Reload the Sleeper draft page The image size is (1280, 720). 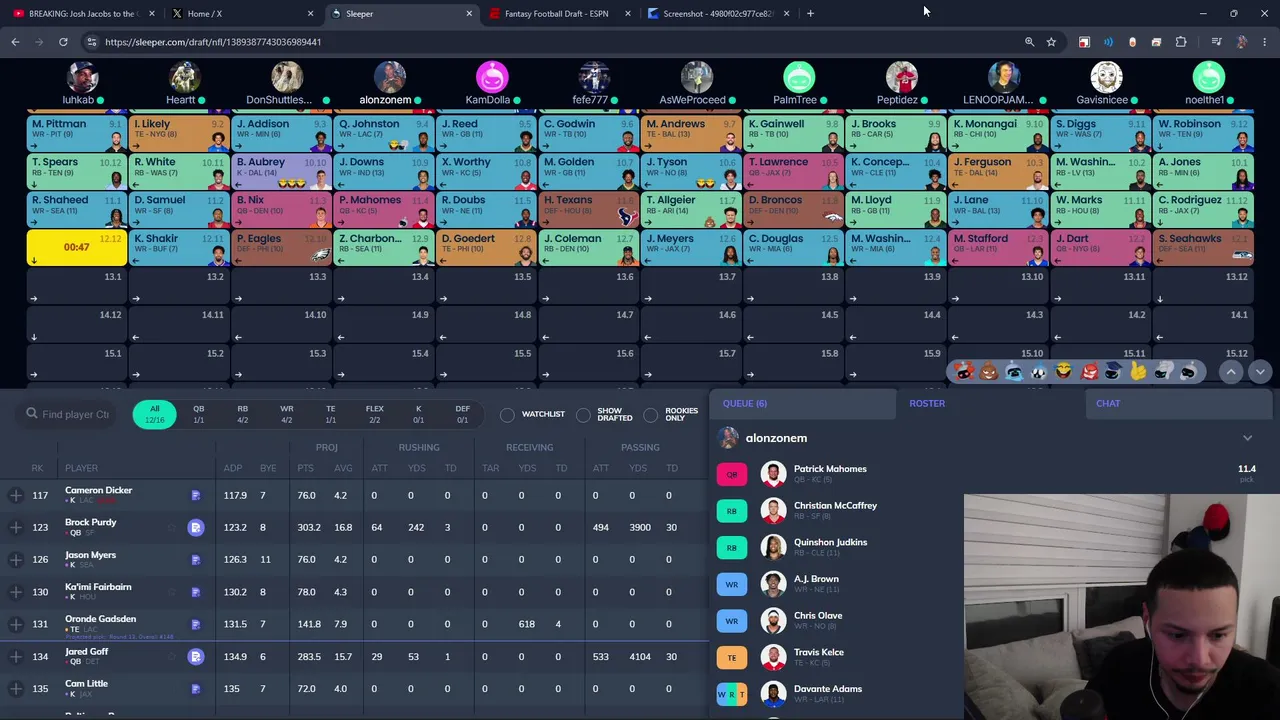pos(63,42)
